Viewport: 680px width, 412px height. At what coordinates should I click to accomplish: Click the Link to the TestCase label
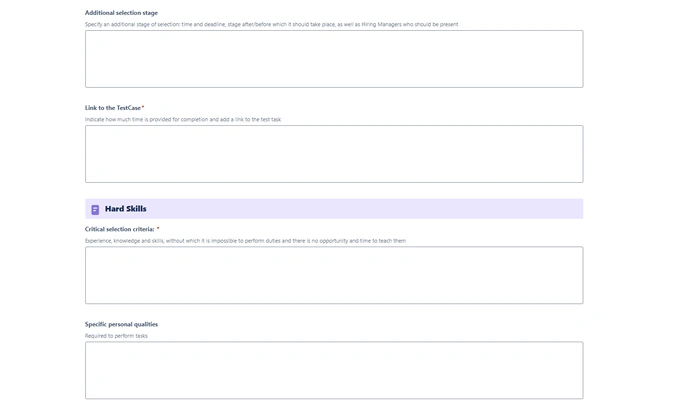(113, 108)
